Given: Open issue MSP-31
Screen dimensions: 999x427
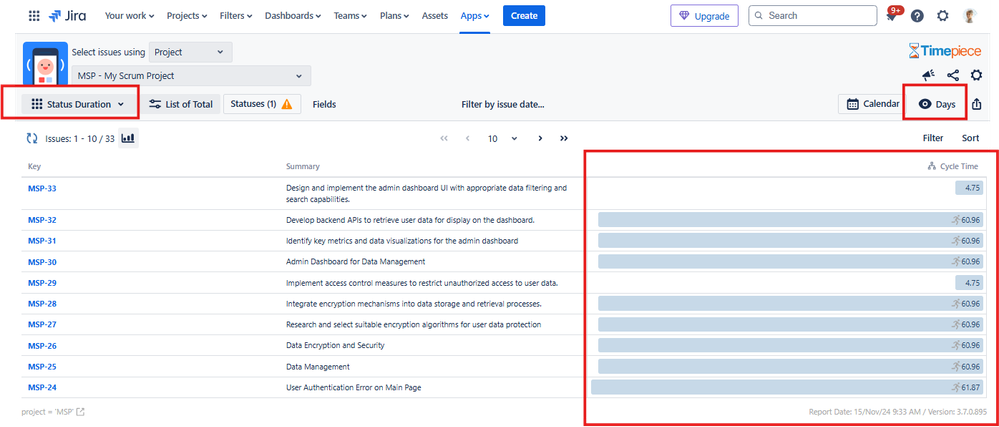Looking at the screenshot, I should tap(42, 241).
